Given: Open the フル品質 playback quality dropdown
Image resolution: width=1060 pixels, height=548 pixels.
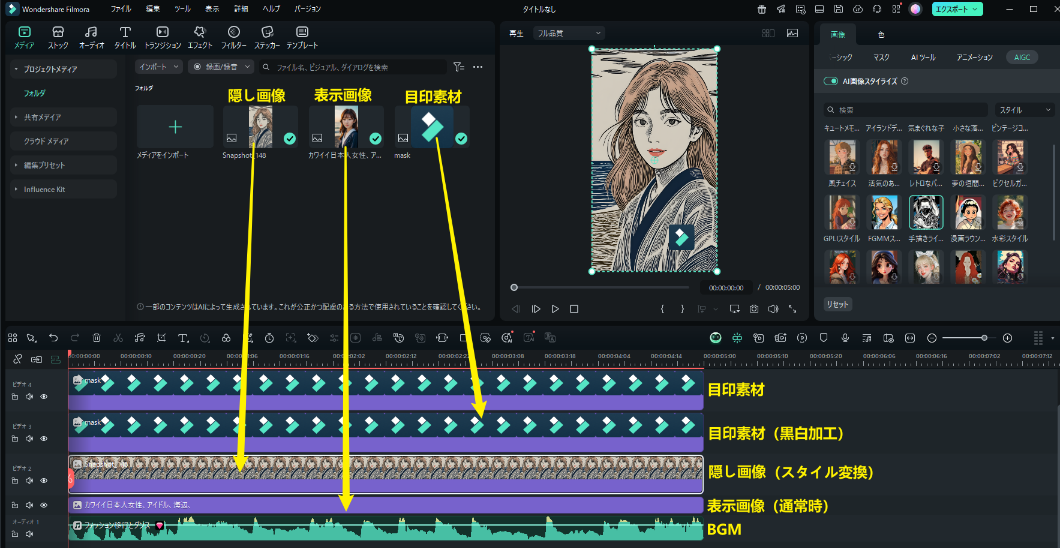Looking at the screenshot, I should (x=569, y=32).
